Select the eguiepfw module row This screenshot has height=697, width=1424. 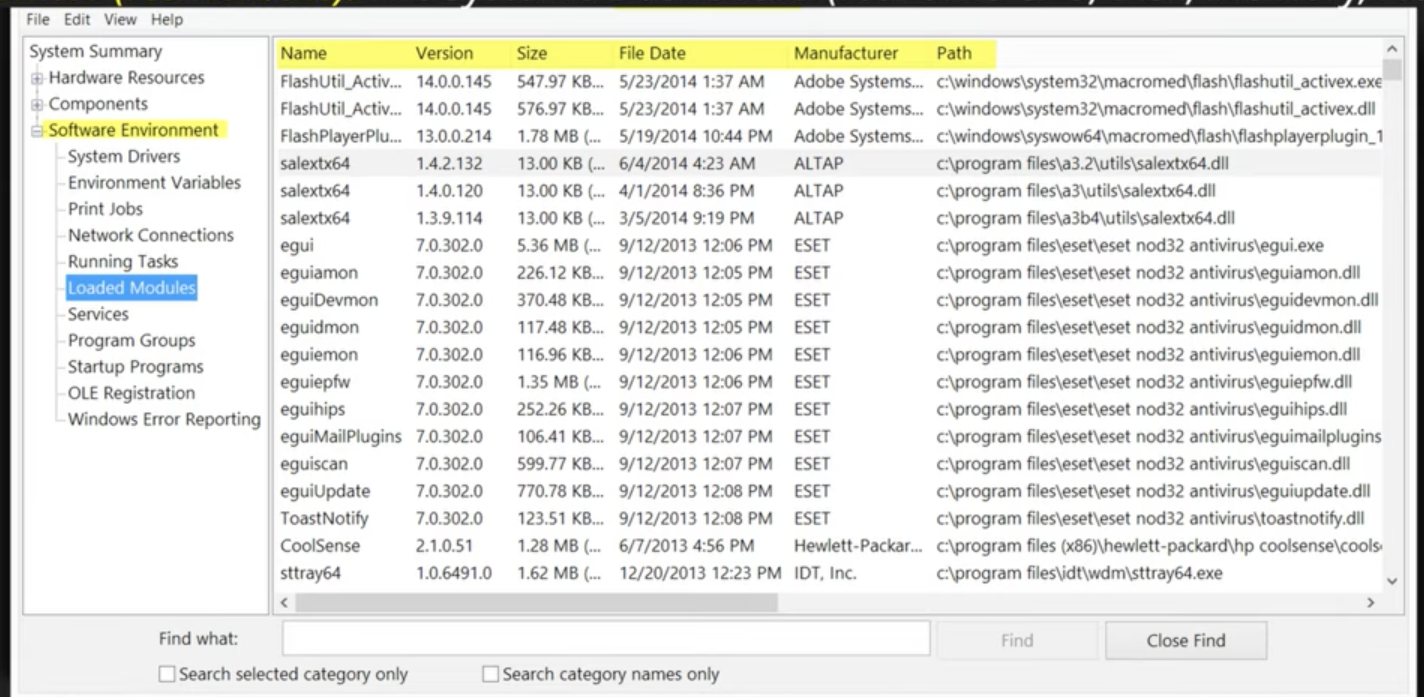pos(829,382)
